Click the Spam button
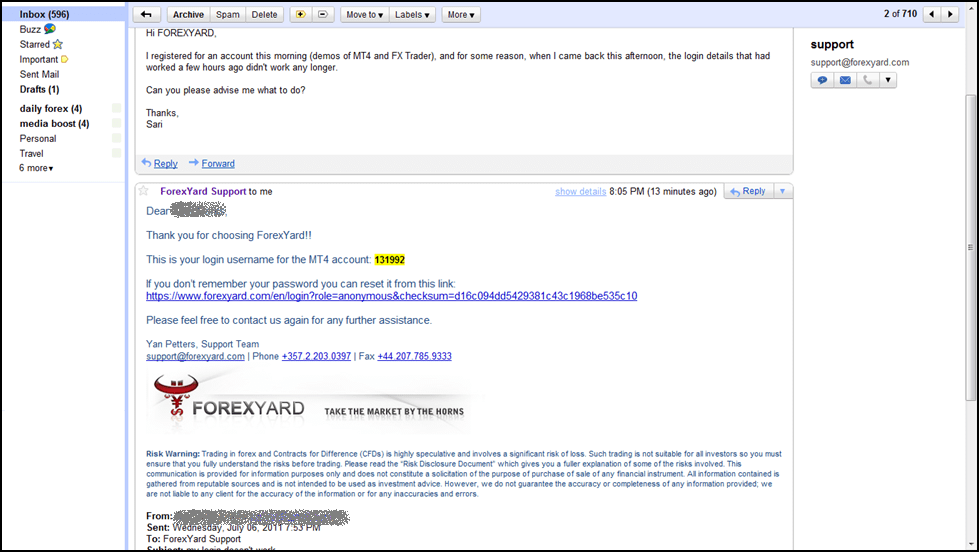 [x=228, y=14]
